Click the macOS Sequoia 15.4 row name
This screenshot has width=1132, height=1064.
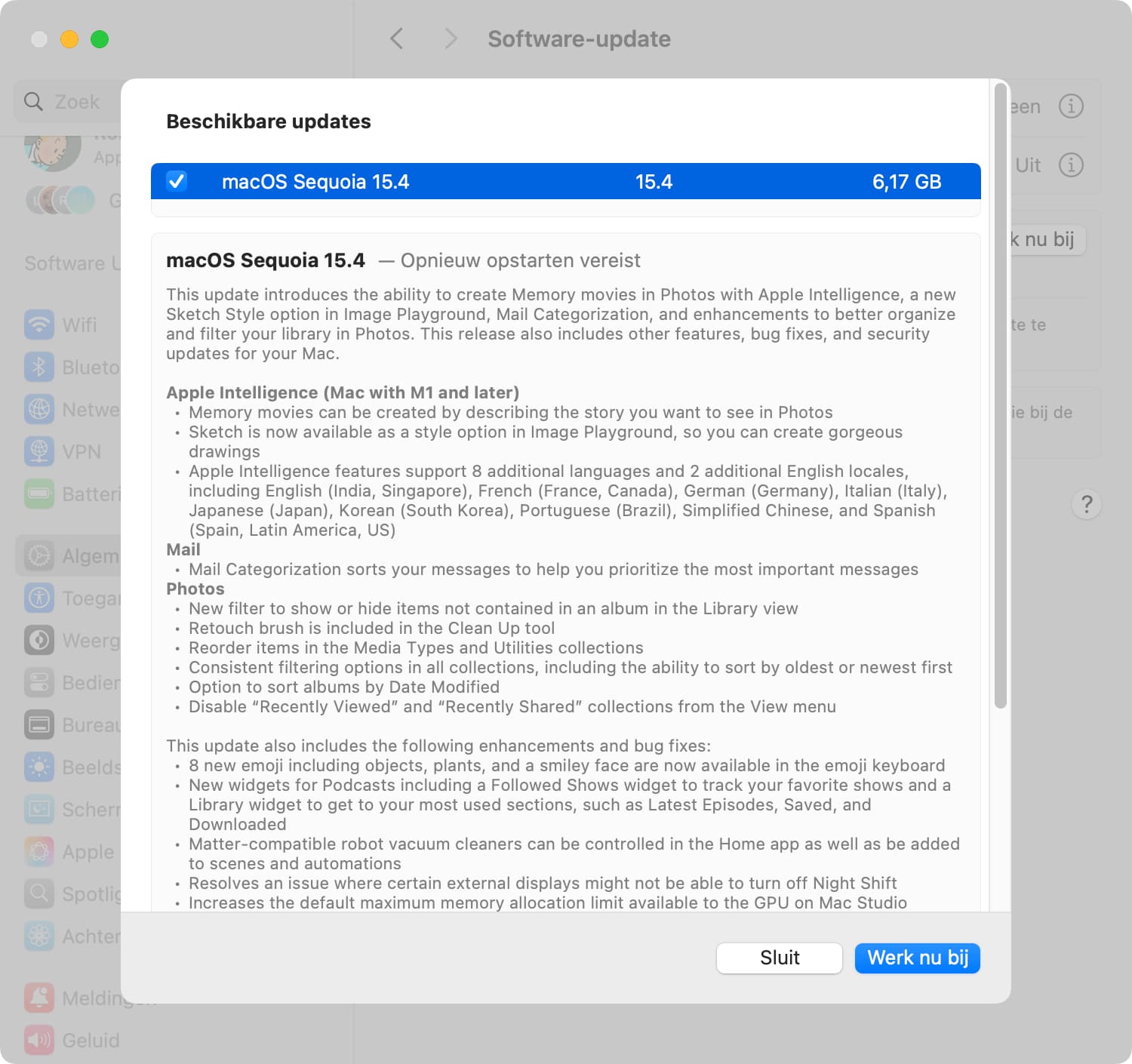click(315, 182)
